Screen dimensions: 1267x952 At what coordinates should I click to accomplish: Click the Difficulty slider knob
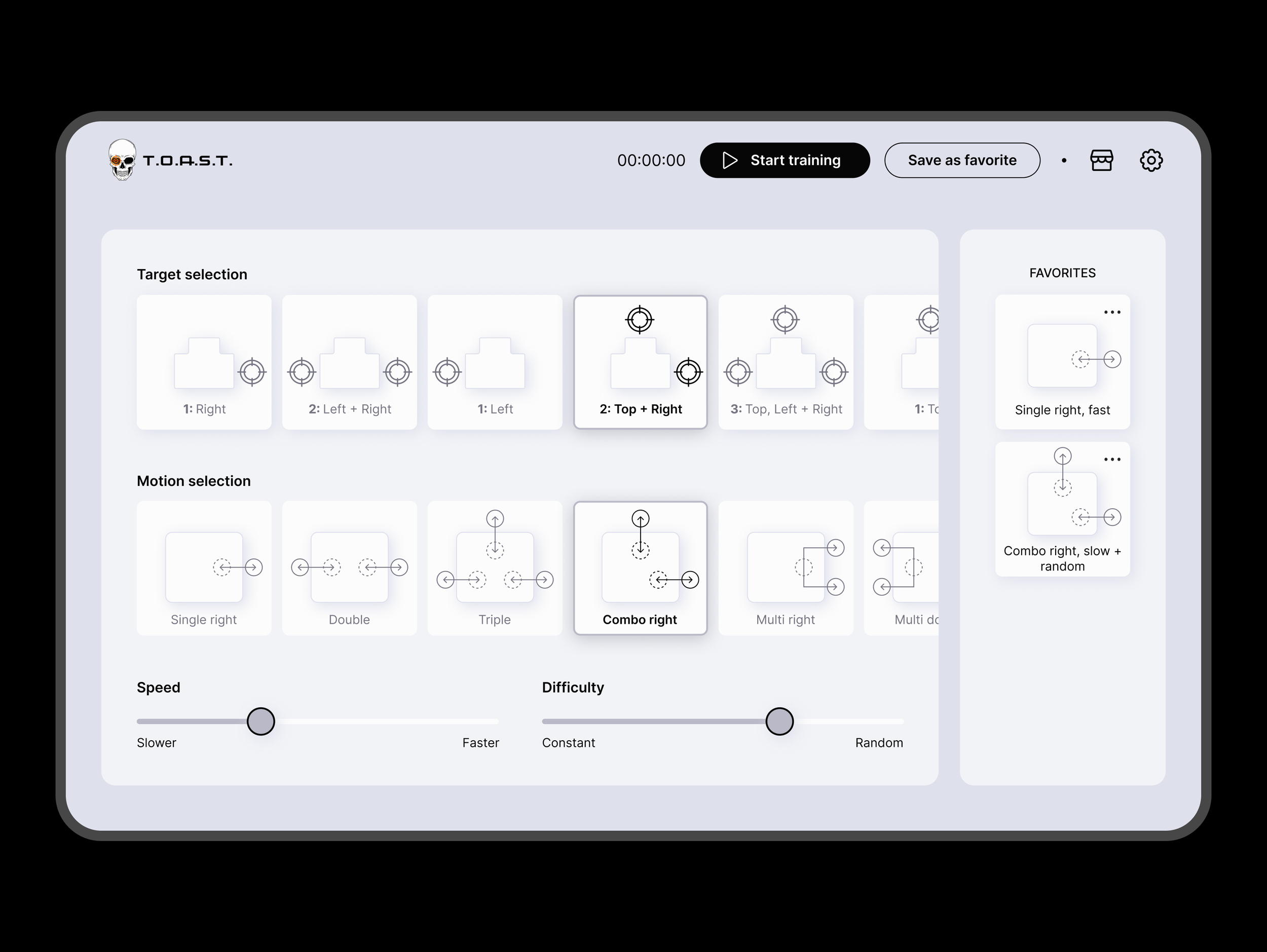pyautogui.click(x=779, y=721)
